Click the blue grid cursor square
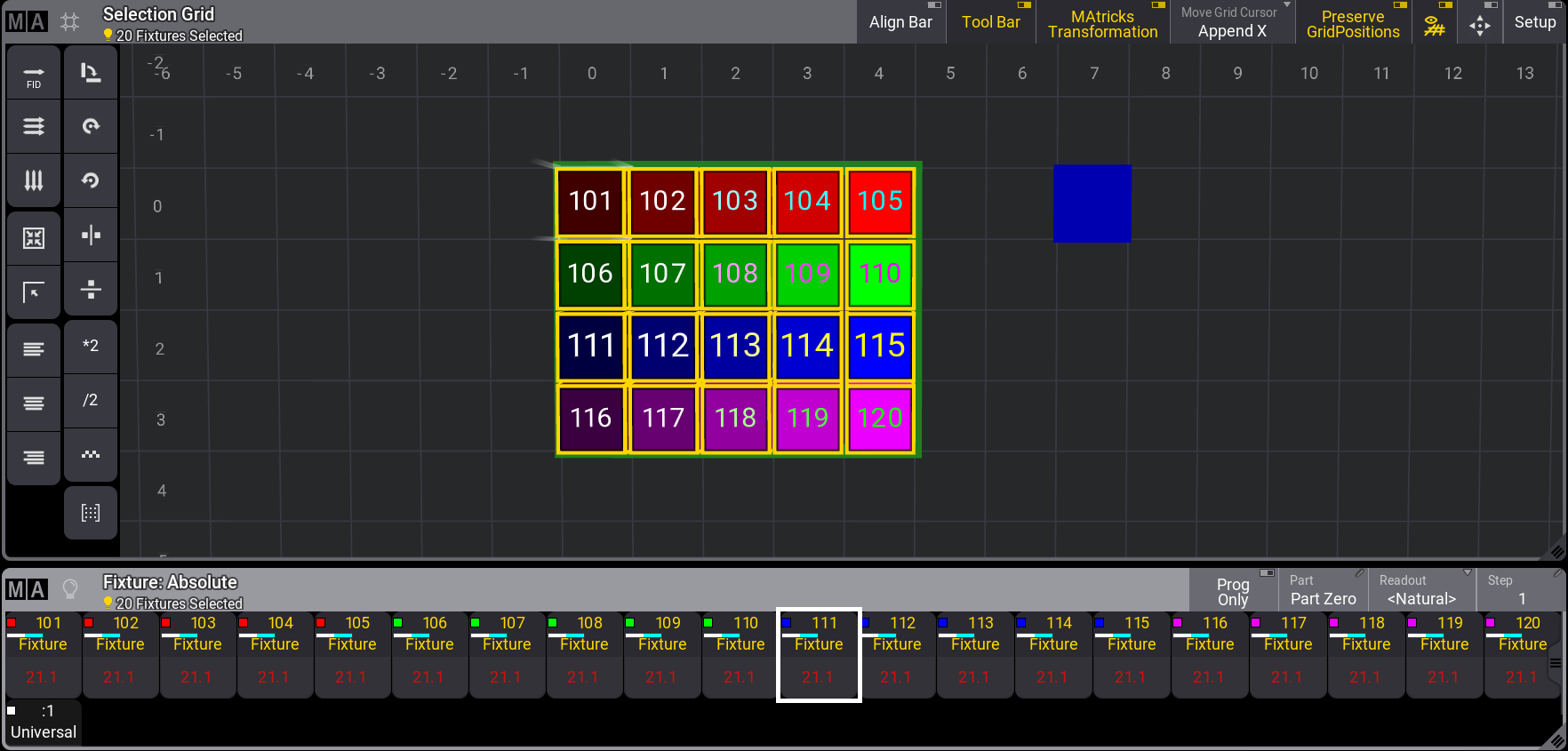 tap(1092, 204)
